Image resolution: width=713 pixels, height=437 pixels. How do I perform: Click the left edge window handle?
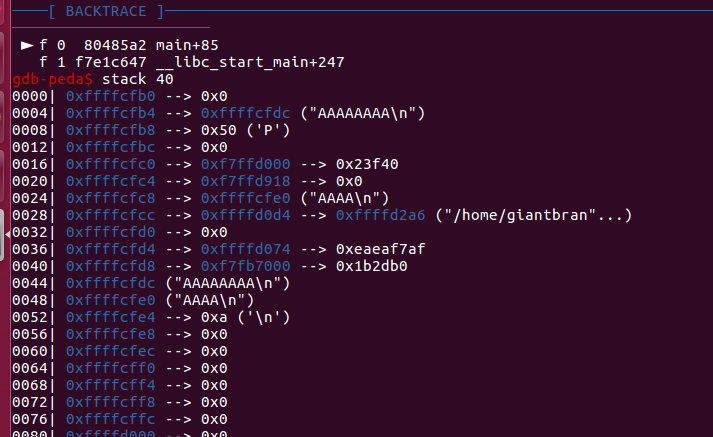(x=4, y=247)
